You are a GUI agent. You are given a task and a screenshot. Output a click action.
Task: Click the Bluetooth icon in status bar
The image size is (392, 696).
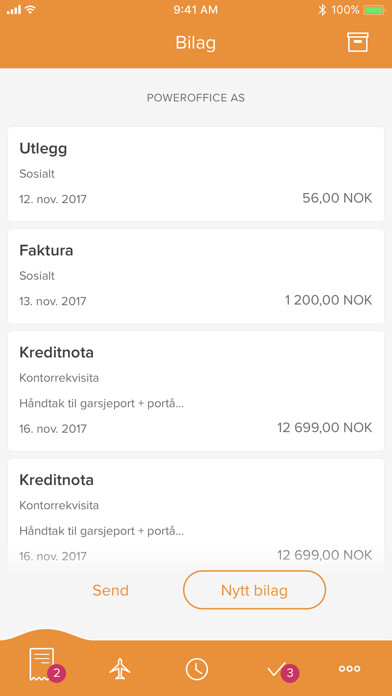[322, 10]
